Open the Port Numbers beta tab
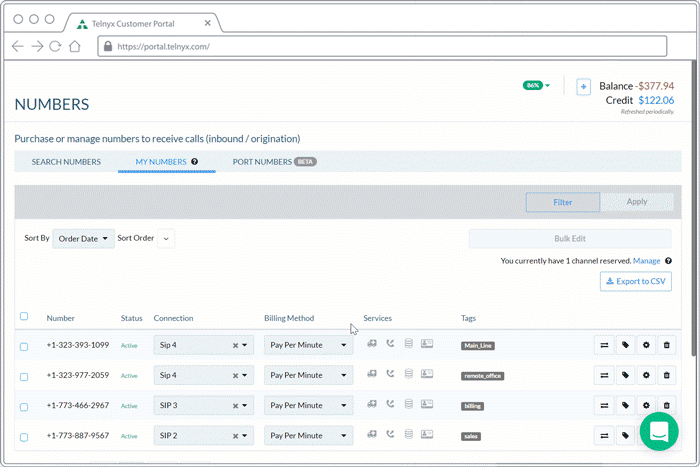700x467 pixels. click(x=275, y=162)
